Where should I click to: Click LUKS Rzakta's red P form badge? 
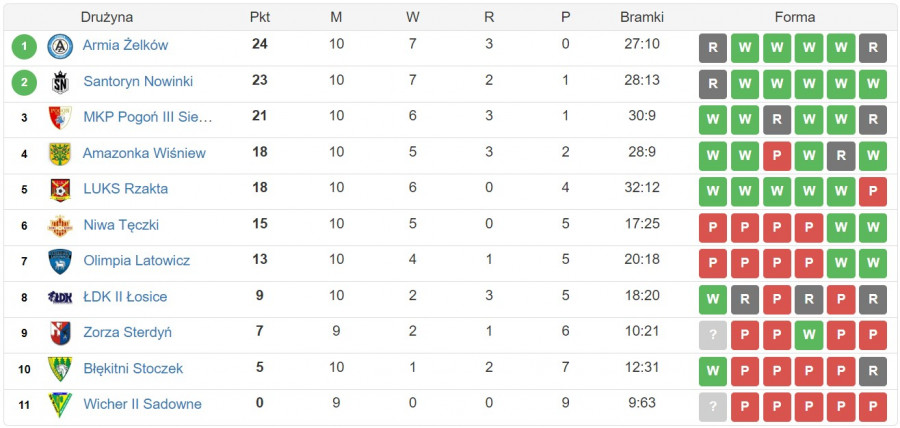click(x=873, y=192)
